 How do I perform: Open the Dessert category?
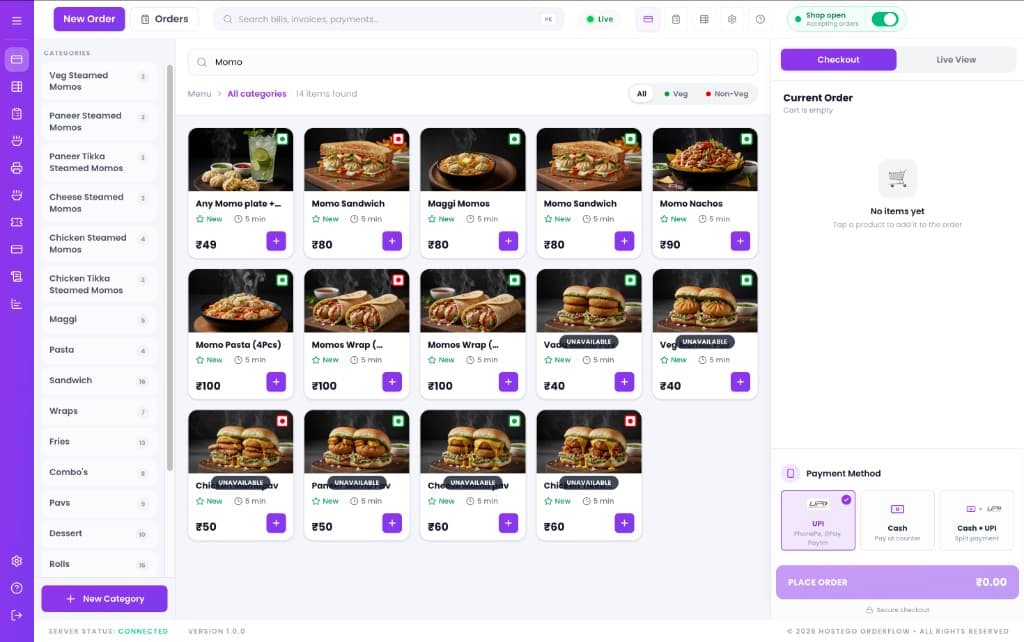99,534
